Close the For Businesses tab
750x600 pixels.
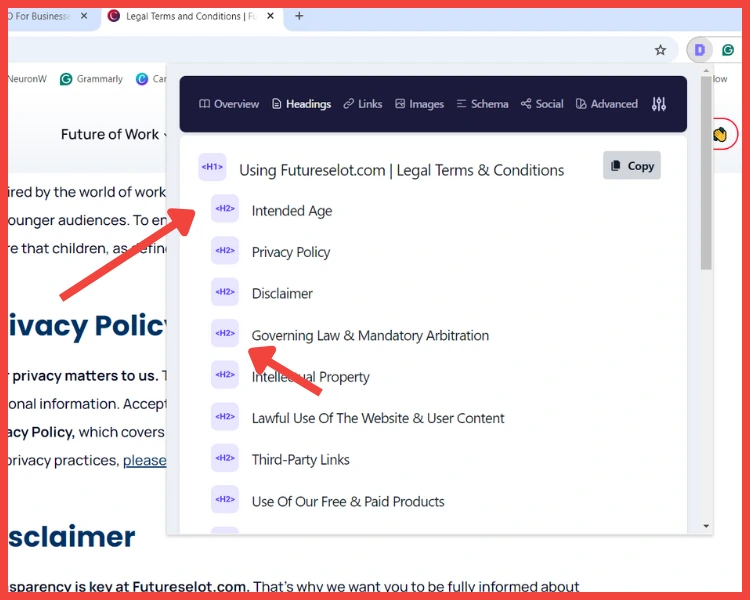[84, 16]
